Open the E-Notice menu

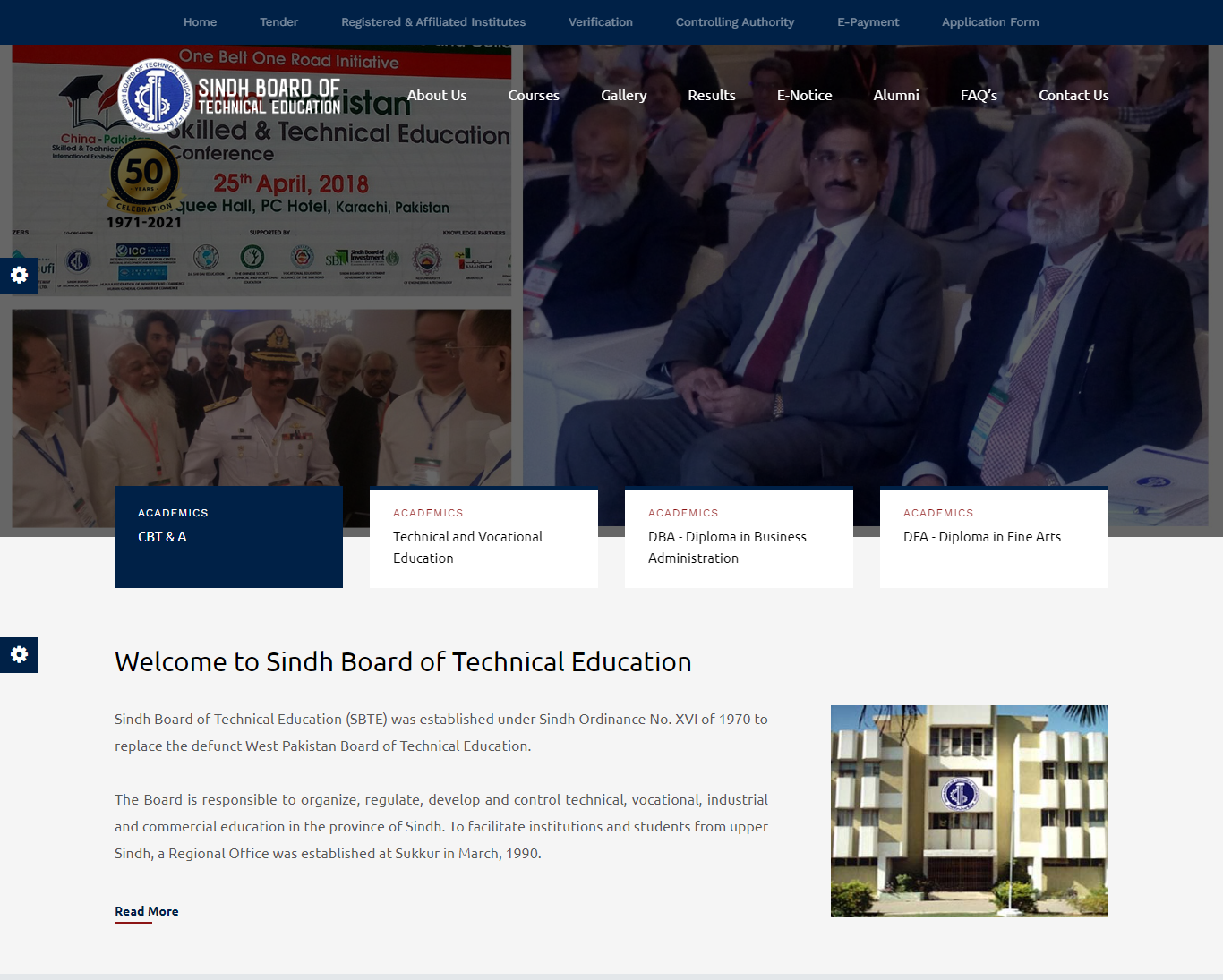pos(805,95)
